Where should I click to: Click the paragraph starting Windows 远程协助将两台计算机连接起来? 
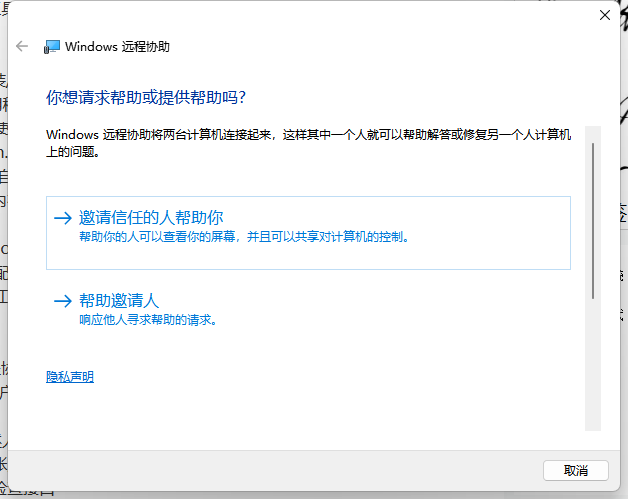(308, 143)
